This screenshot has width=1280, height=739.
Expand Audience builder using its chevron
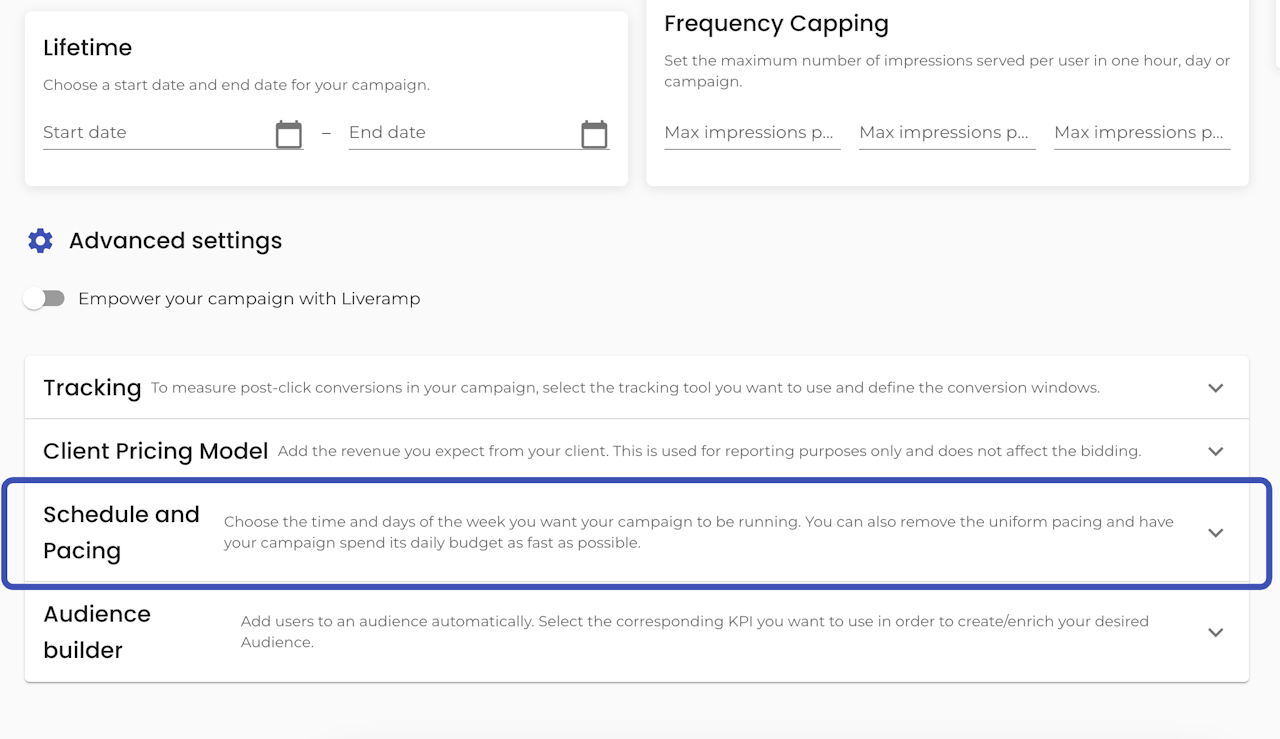(x=1215, y=632)
